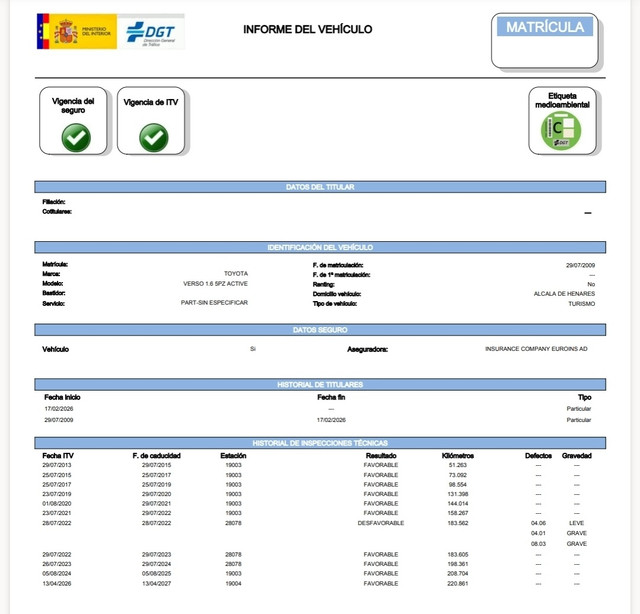640x614 pixels.
Task: Select the Bastidor: label
Action: [x=53, y=293]
